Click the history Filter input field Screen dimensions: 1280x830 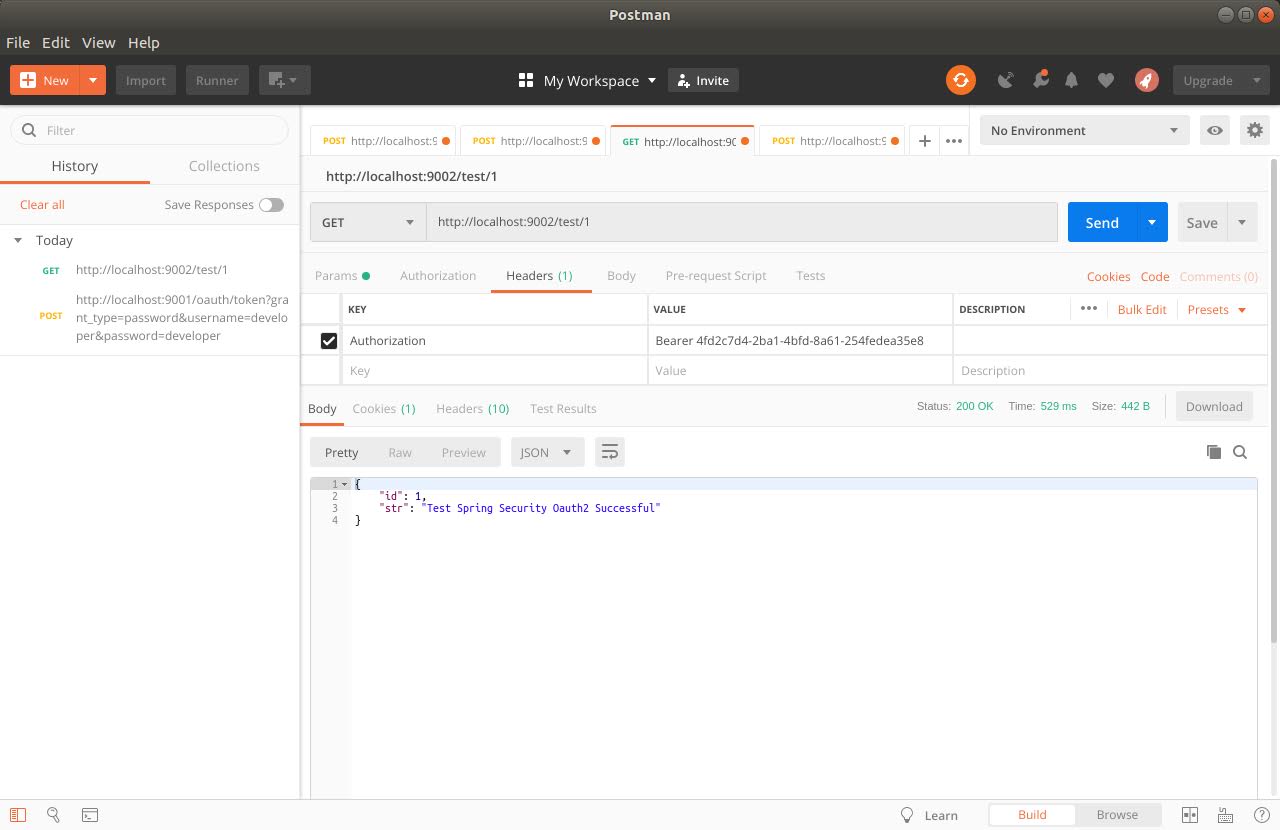(x=149, y=130)
